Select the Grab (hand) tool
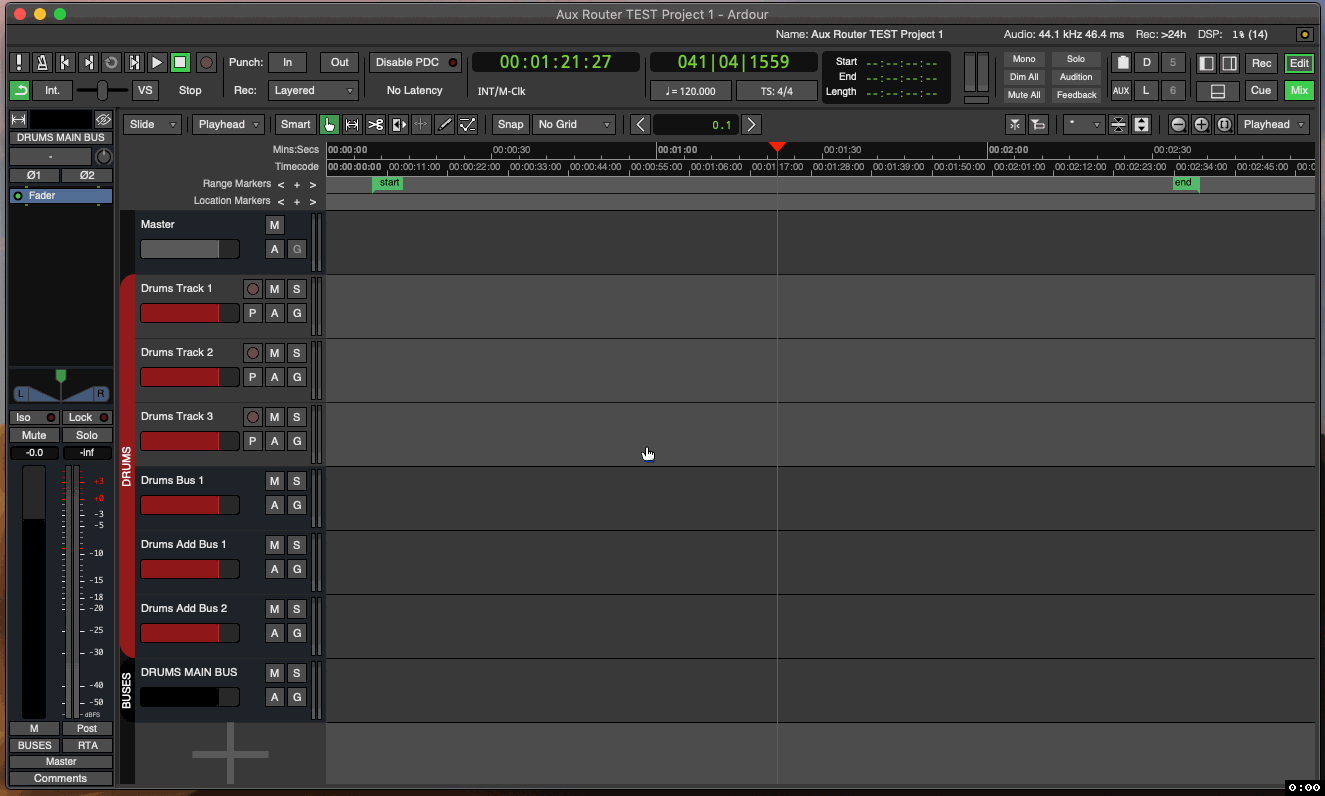The height and width of the screenshot is (796, 1325). point(329,125)
